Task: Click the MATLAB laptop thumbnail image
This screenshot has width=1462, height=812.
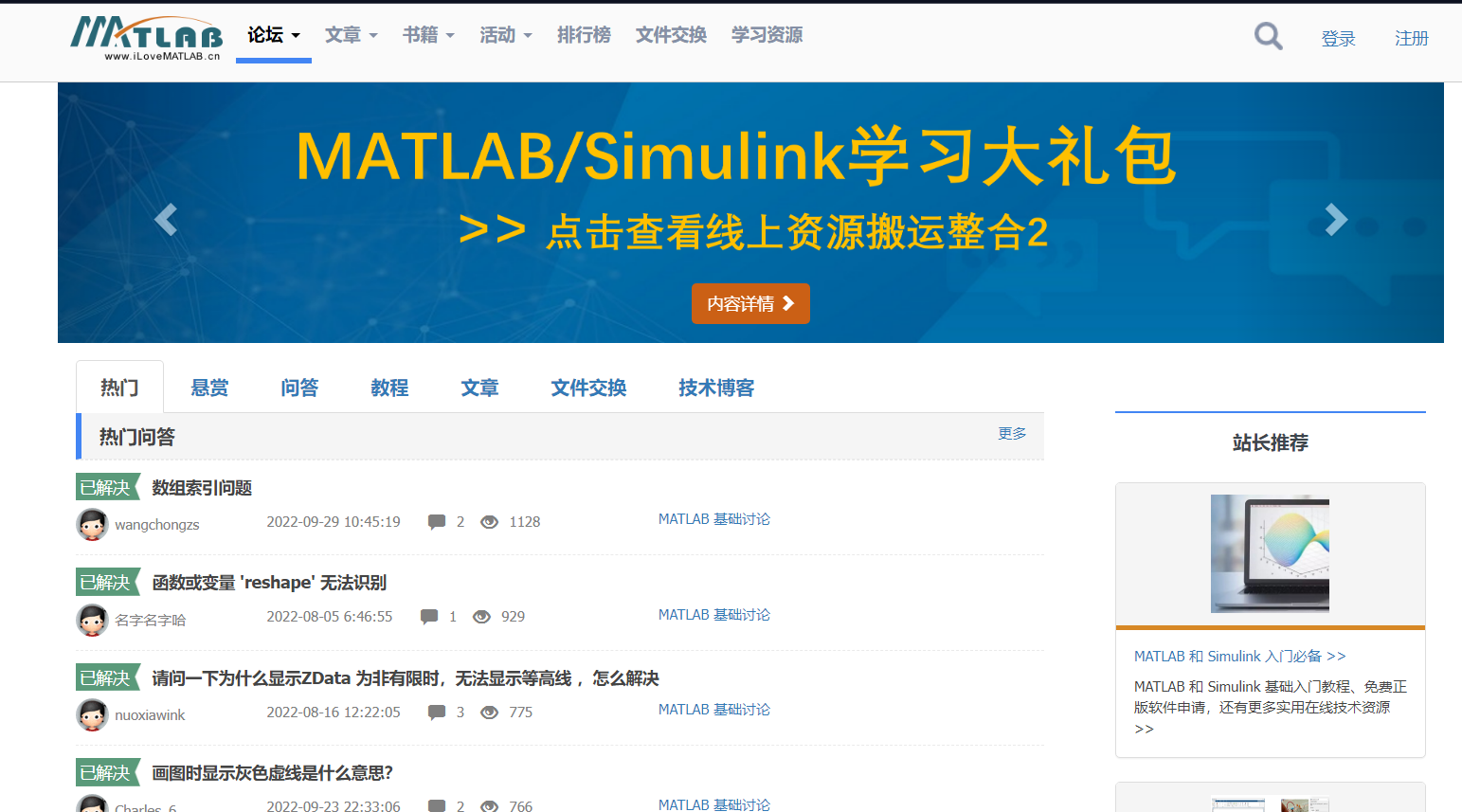Action: [1270, 553]
